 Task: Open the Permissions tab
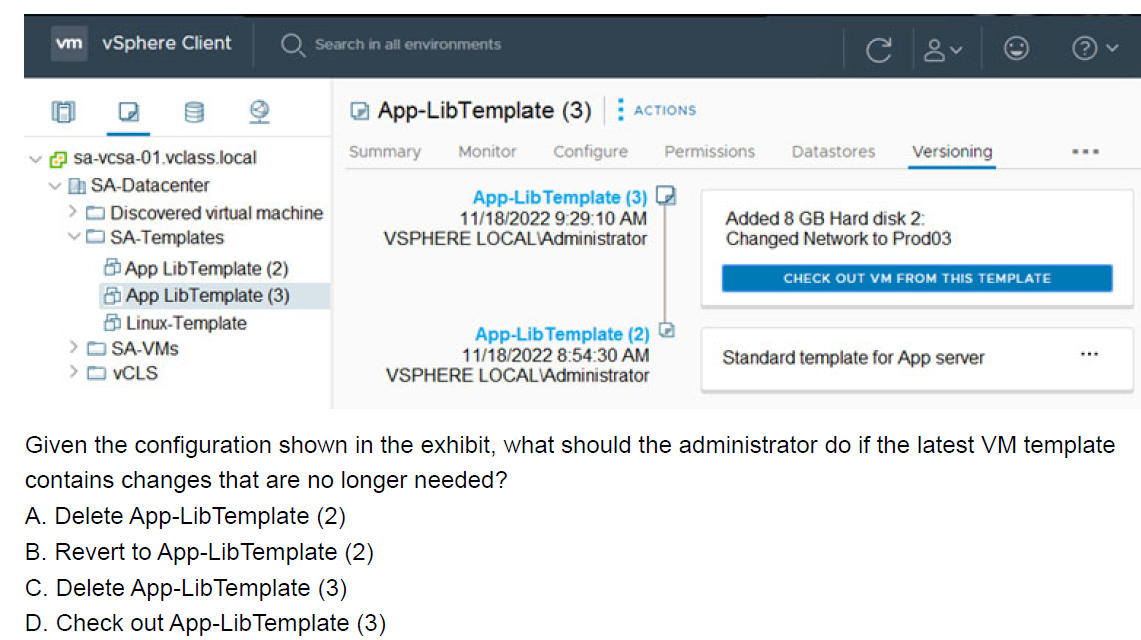[709, 152]
